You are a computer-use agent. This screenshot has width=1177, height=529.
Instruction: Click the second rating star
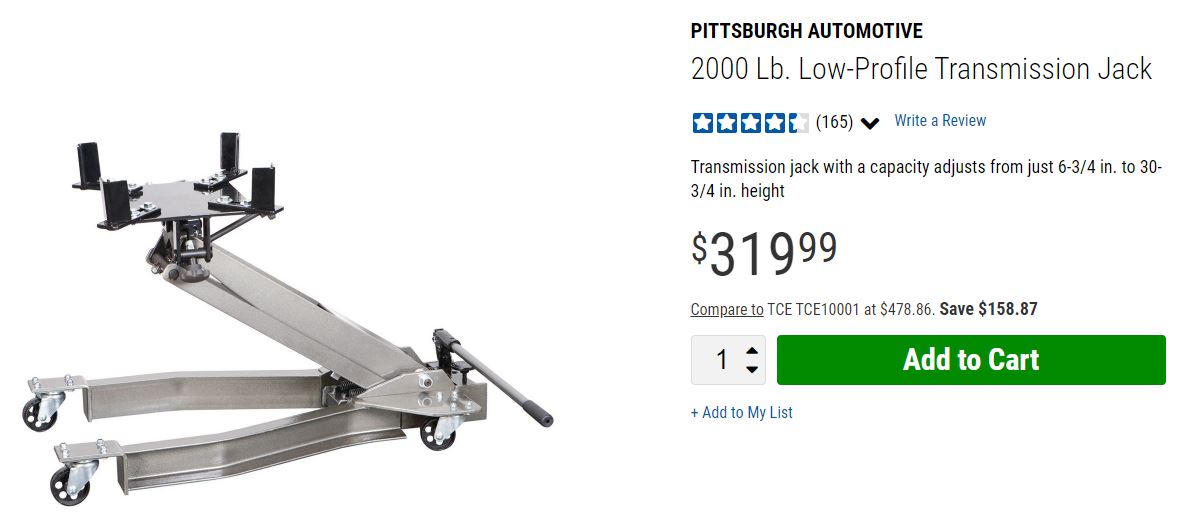726,123
